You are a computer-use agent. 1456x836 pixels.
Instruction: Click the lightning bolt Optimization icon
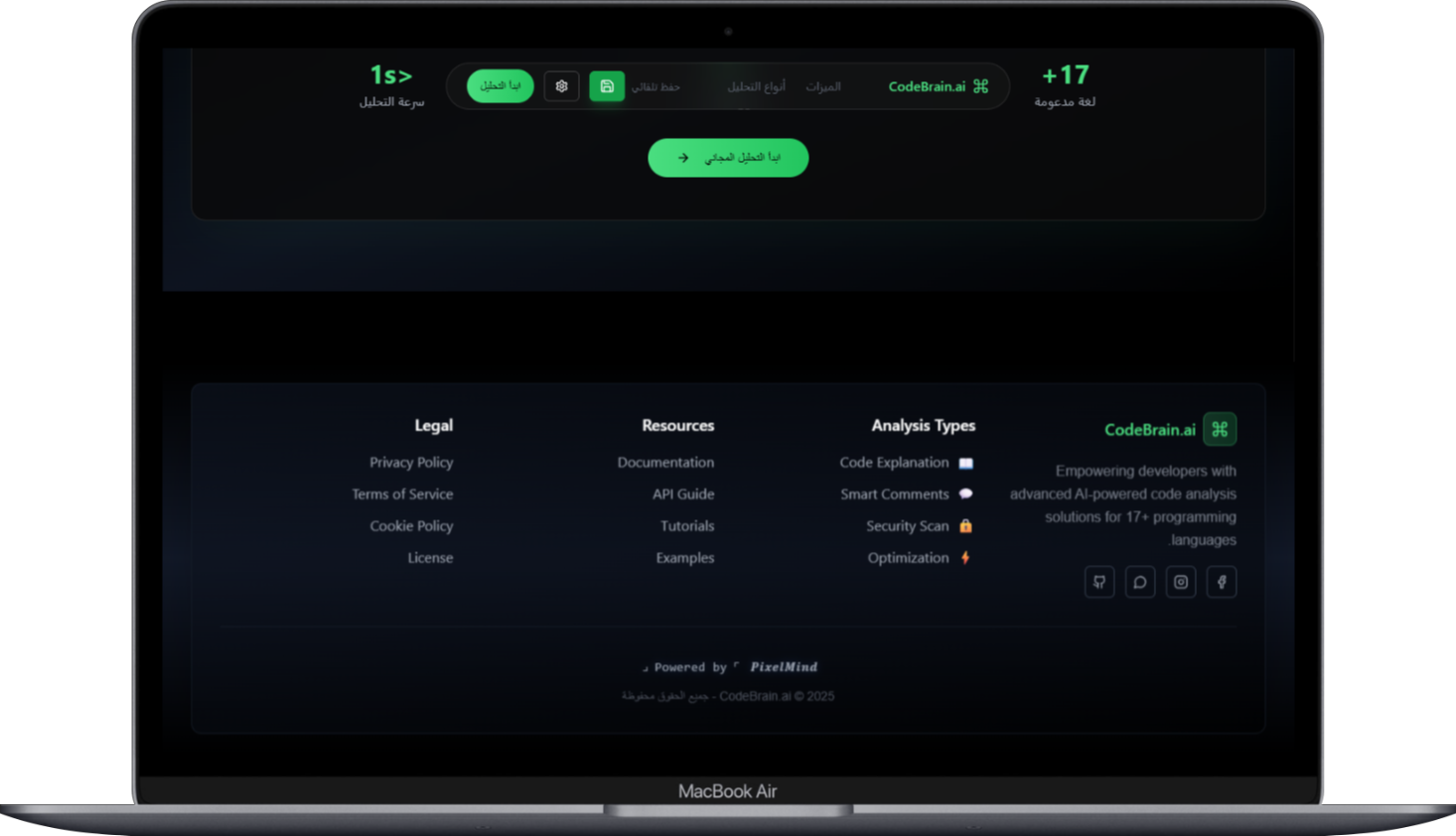point(965,558)
